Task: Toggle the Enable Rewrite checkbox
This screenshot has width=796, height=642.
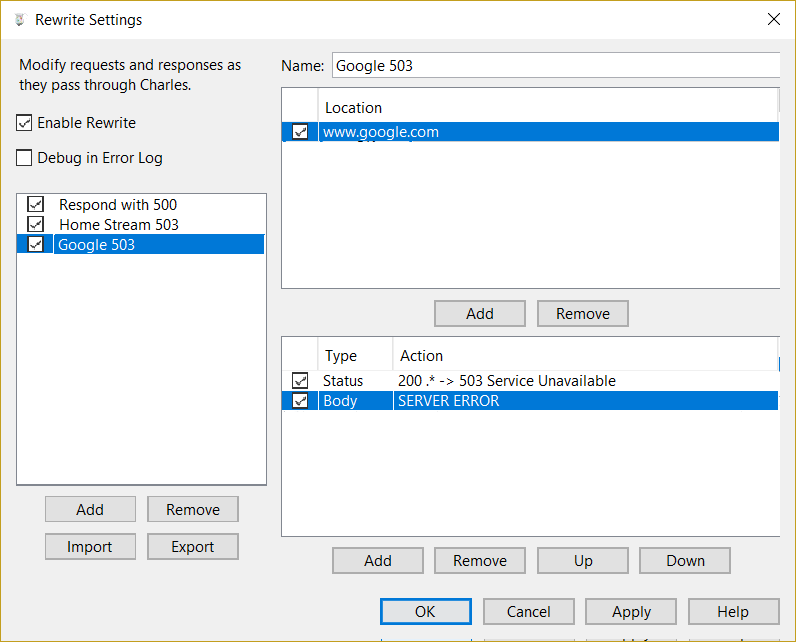Action: (25, 123)
